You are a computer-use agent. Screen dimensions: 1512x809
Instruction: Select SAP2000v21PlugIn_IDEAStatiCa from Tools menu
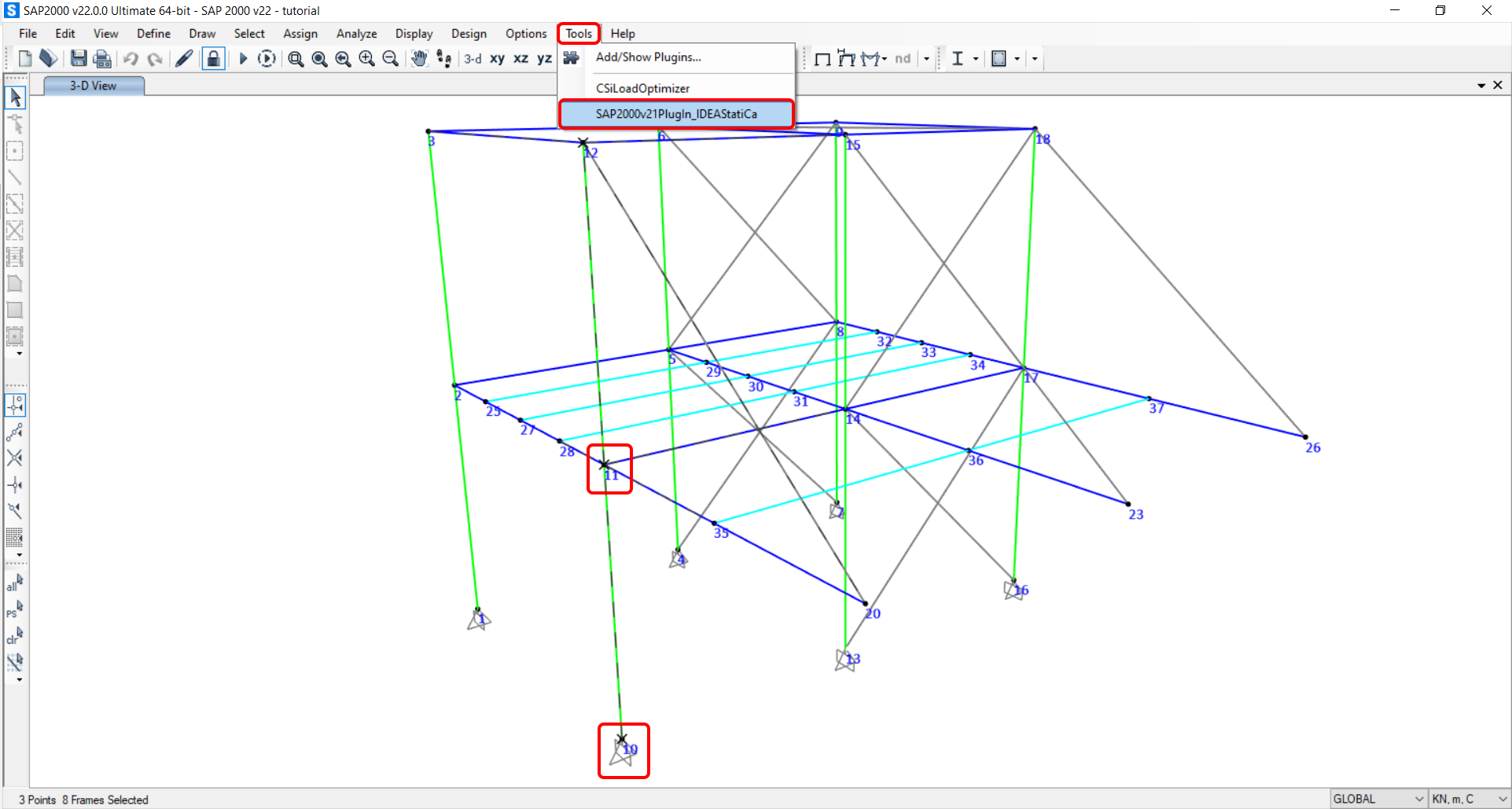pos(676,114)
